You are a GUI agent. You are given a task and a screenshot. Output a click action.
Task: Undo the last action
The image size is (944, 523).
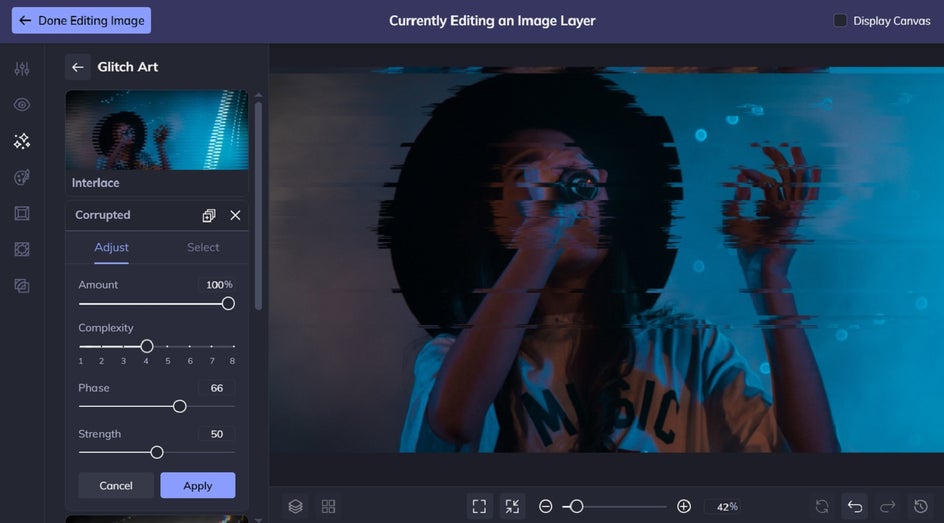click(x=854, y=506)
